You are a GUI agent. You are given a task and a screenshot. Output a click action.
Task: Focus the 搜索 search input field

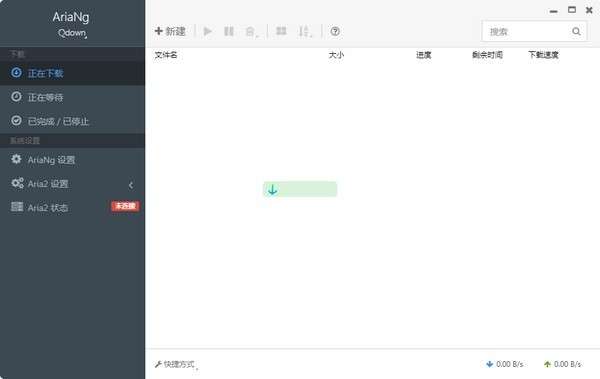coord(528,31)
